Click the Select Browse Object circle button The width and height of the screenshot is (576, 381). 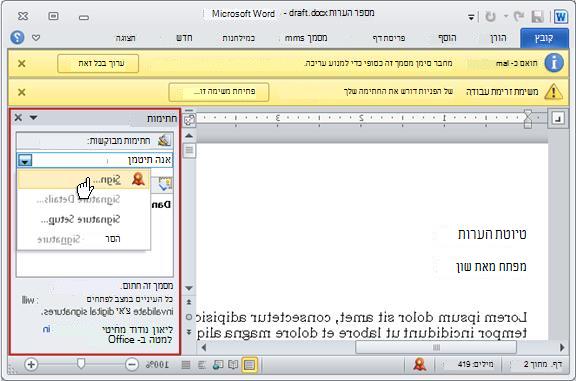[189, 317]
